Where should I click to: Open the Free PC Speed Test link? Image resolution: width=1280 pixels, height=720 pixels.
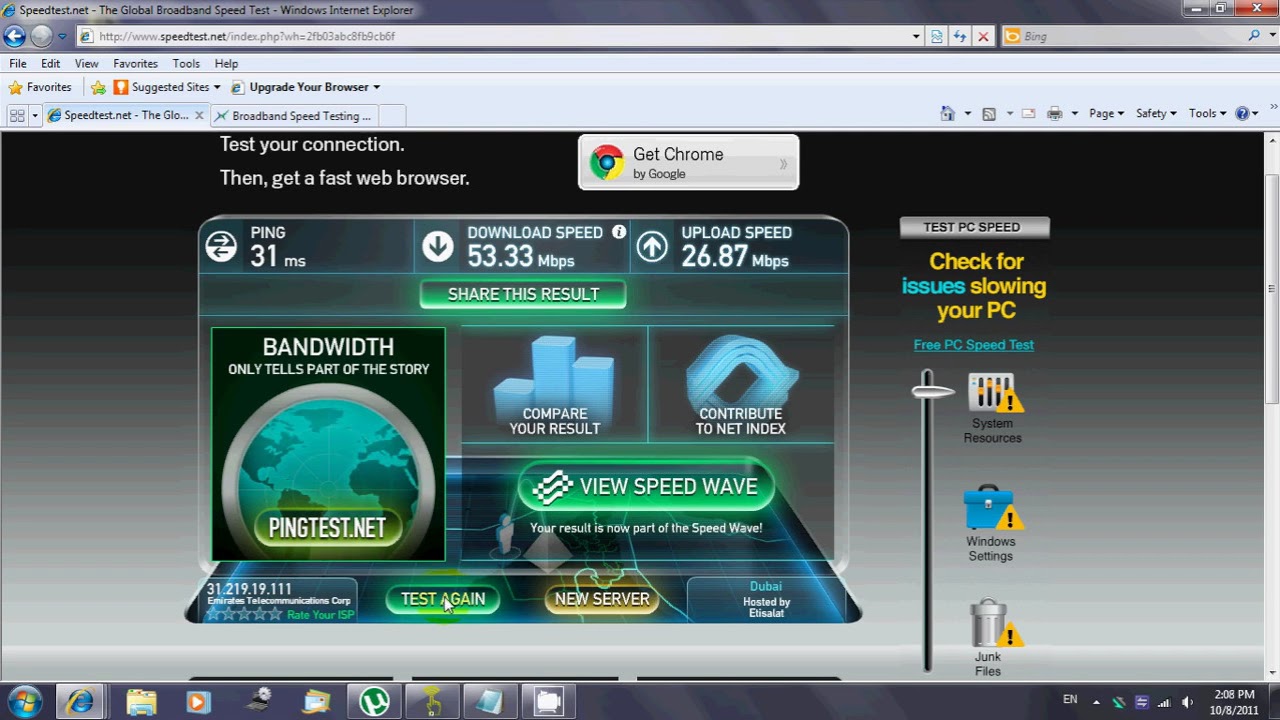pos(974,345)
